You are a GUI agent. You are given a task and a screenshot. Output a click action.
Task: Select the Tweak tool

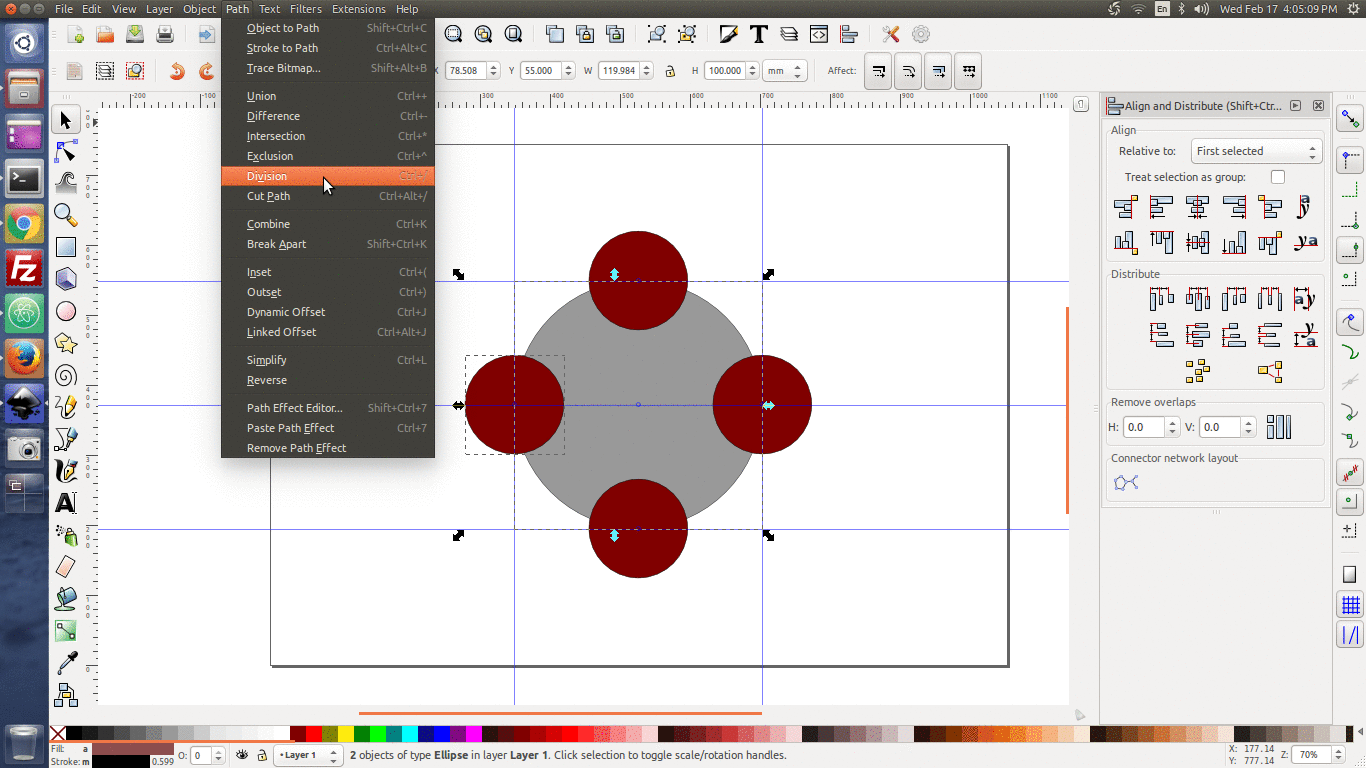(66, 182)
